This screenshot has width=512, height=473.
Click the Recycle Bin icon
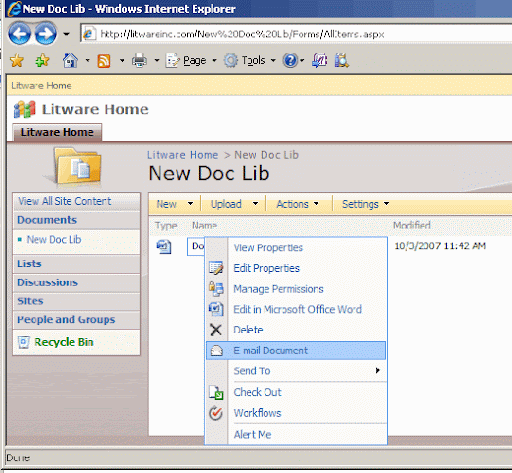coord(24,342)
